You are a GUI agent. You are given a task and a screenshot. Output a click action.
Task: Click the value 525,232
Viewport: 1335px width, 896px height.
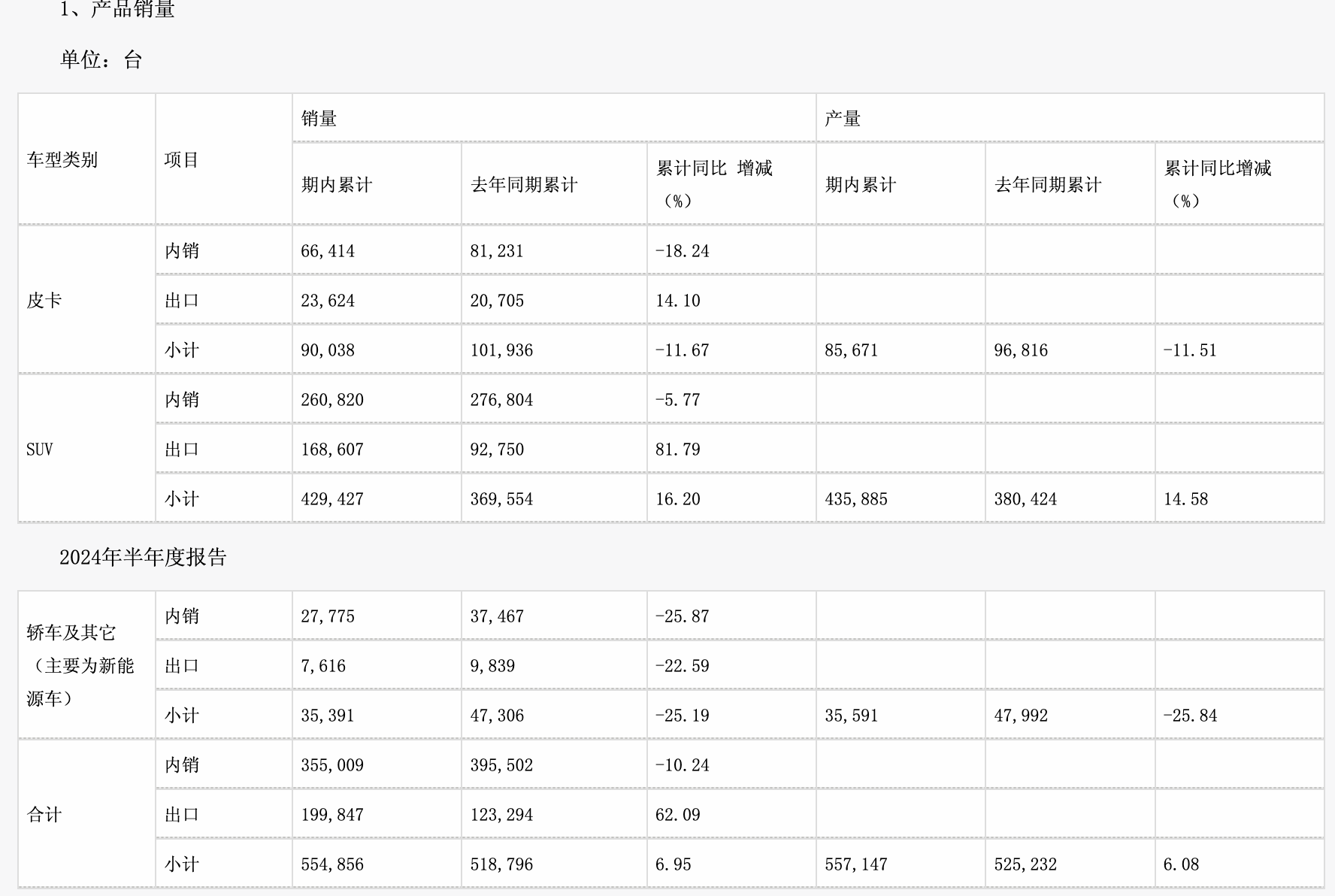coord(1025,864)
